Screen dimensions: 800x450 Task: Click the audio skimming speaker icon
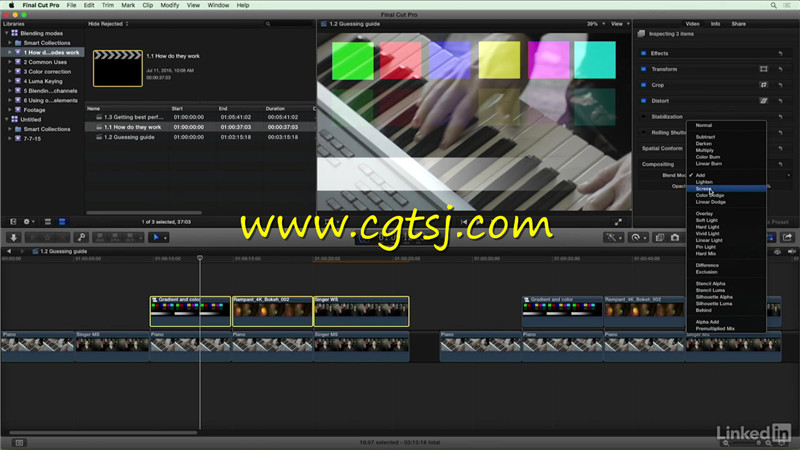pos(791,252)
